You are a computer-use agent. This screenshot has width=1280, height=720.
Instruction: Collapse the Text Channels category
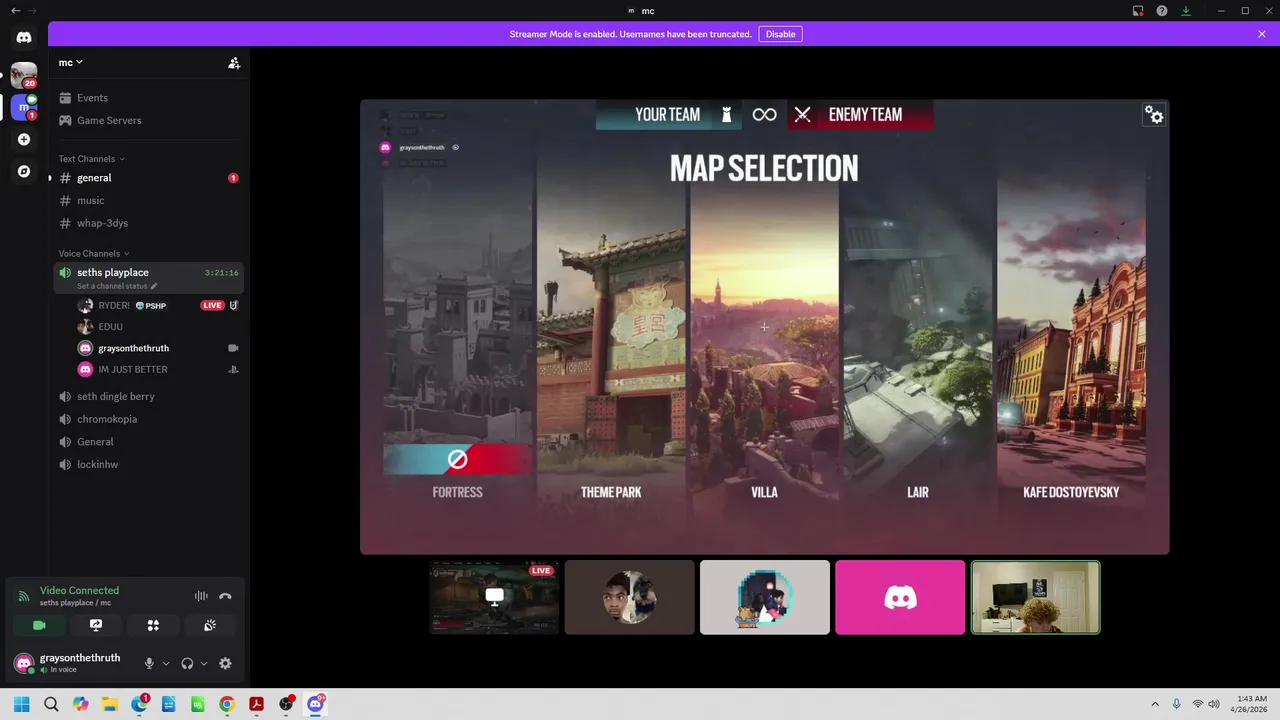coord(91,159)
